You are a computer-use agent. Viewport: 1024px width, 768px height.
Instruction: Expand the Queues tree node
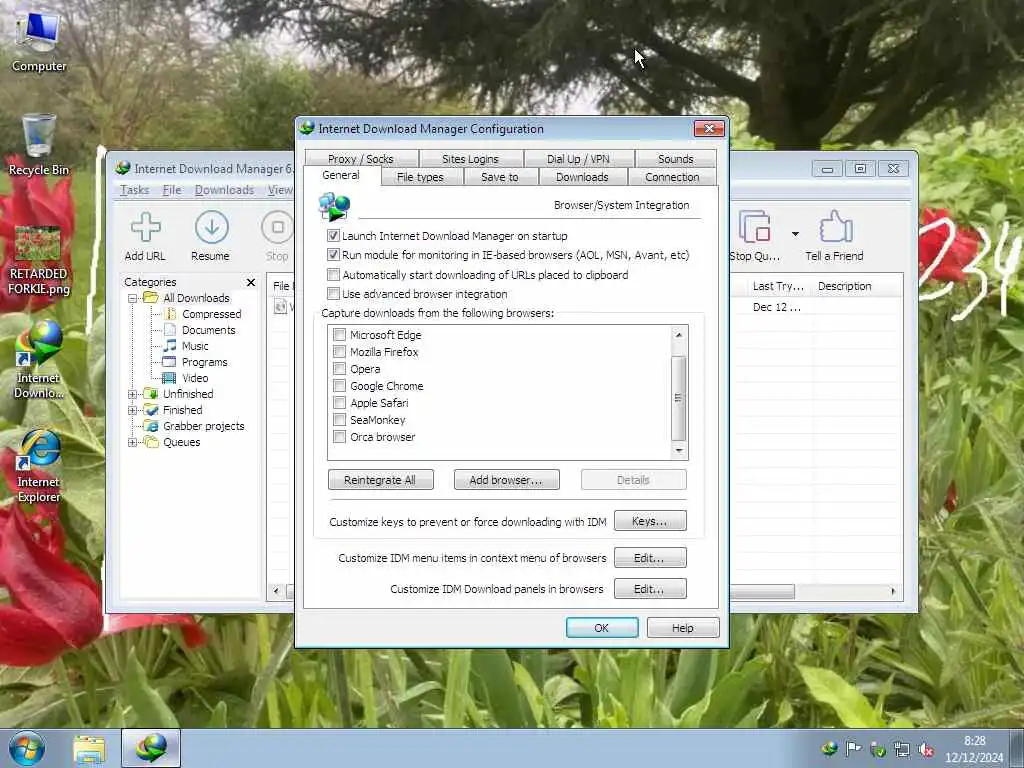(x=133, y=443)
